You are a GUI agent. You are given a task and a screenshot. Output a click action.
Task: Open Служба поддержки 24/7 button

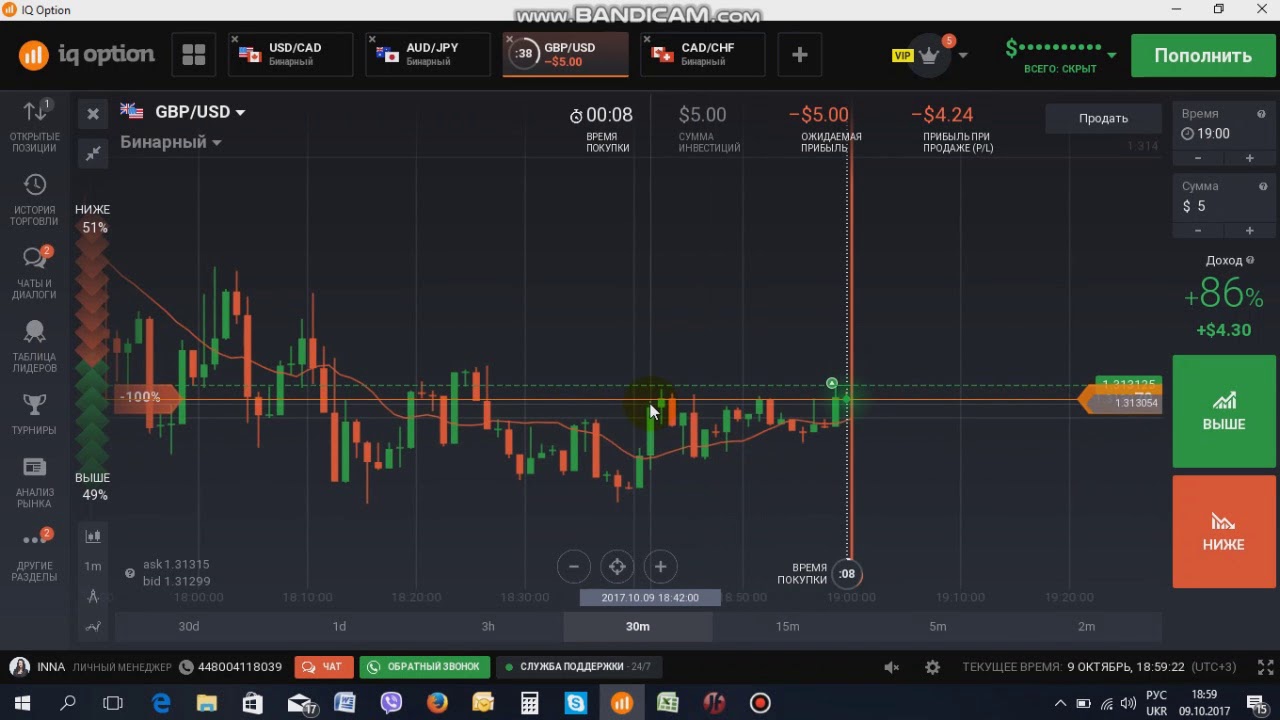click(578, 667)
